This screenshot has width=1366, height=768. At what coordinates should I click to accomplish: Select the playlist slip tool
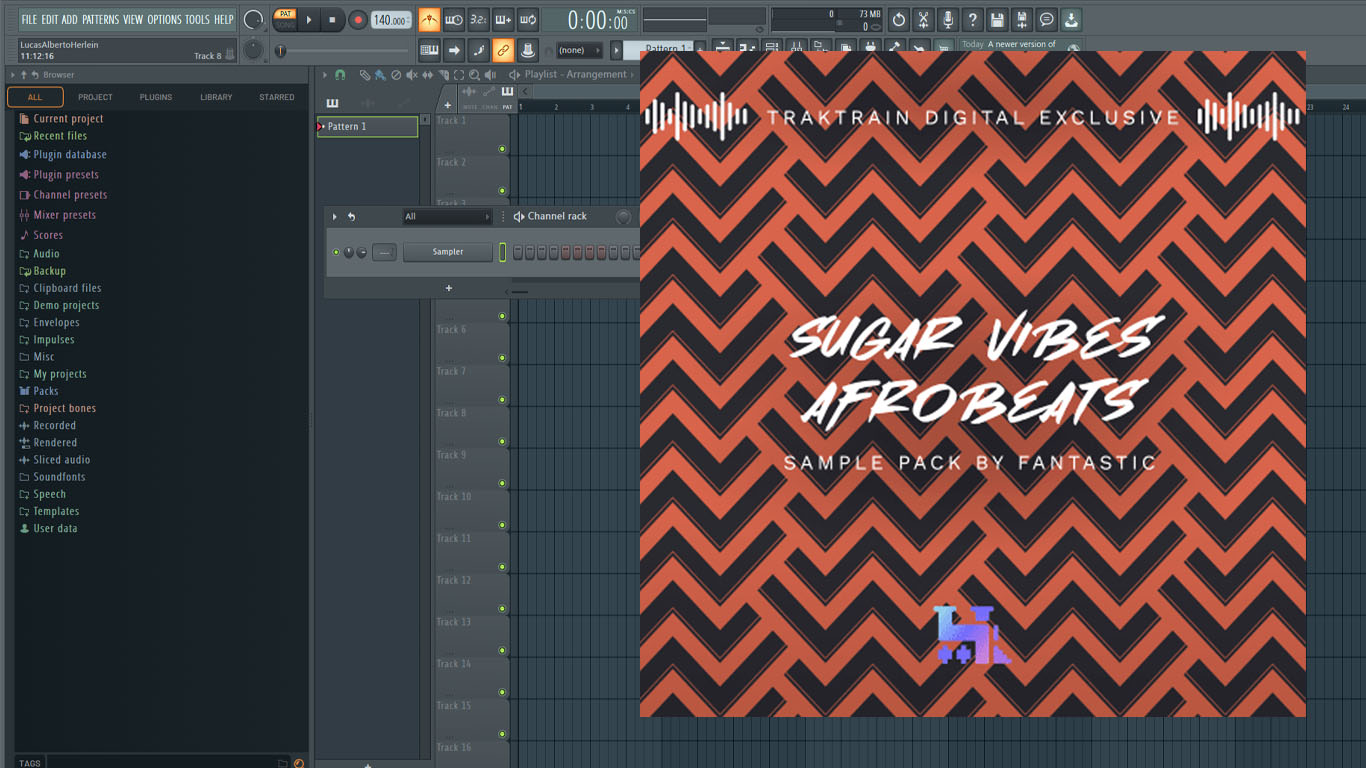[427, 75]
